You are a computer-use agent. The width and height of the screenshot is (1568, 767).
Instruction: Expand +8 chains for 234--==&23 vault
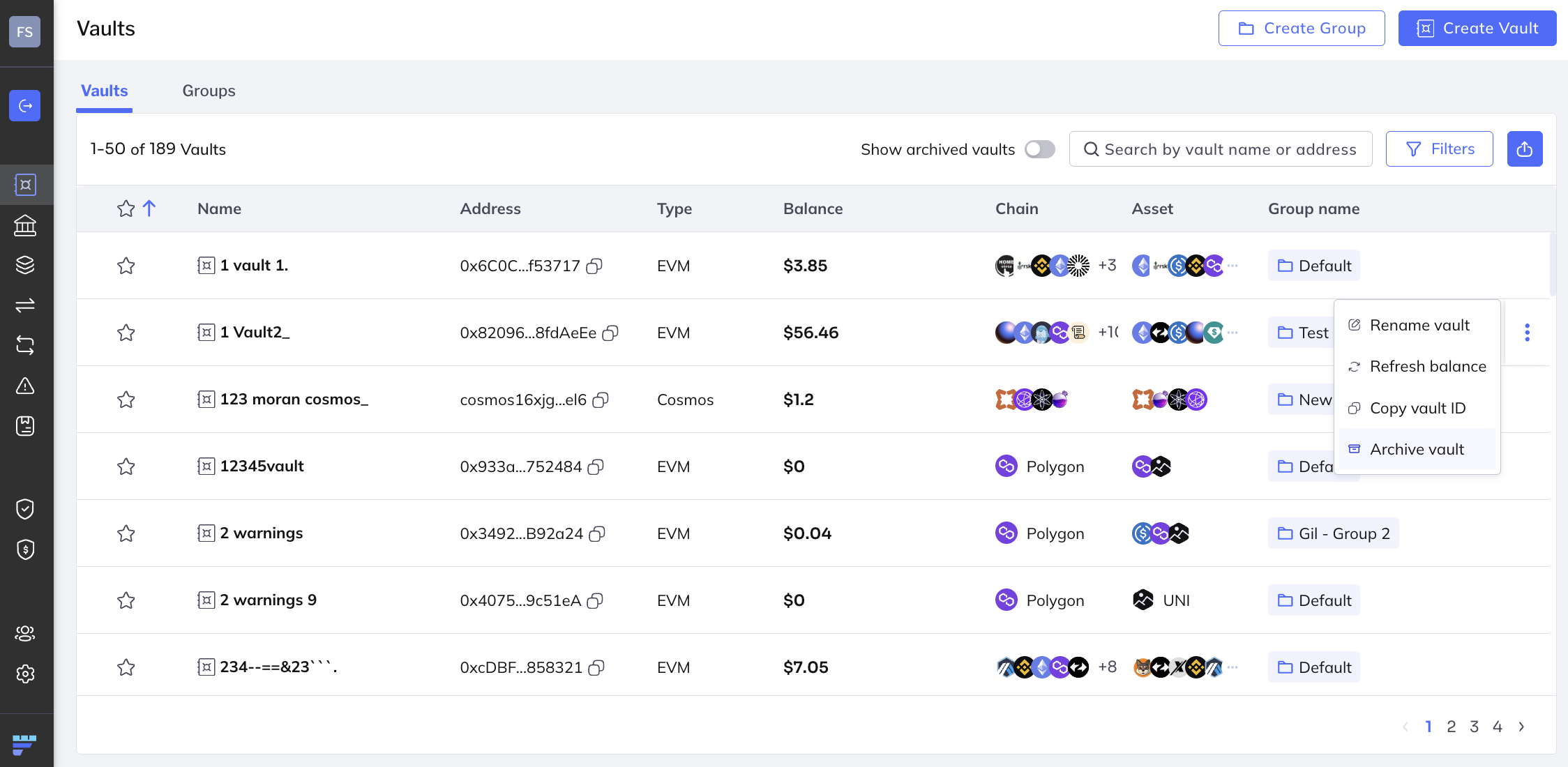coord(1107,667)
